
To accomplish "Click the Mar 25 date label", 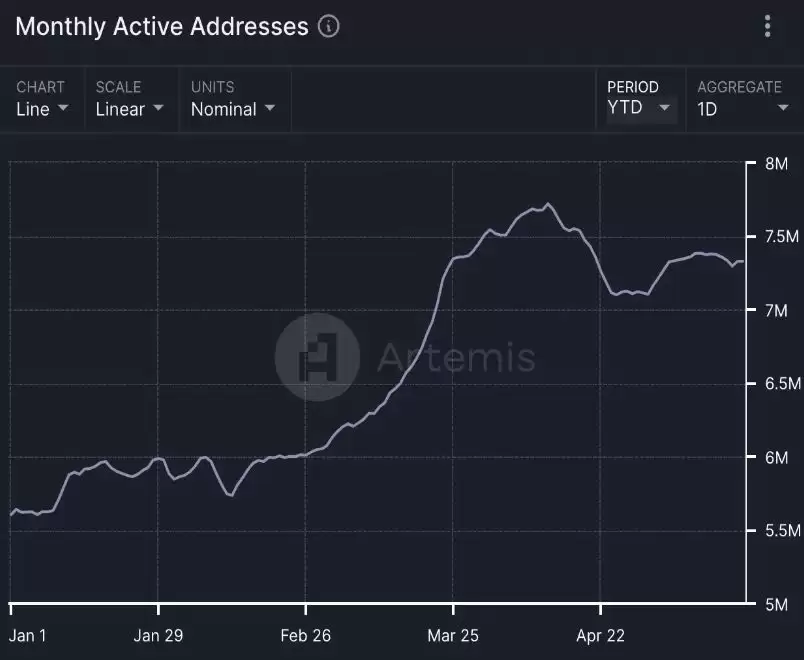I will click(454, 635).
